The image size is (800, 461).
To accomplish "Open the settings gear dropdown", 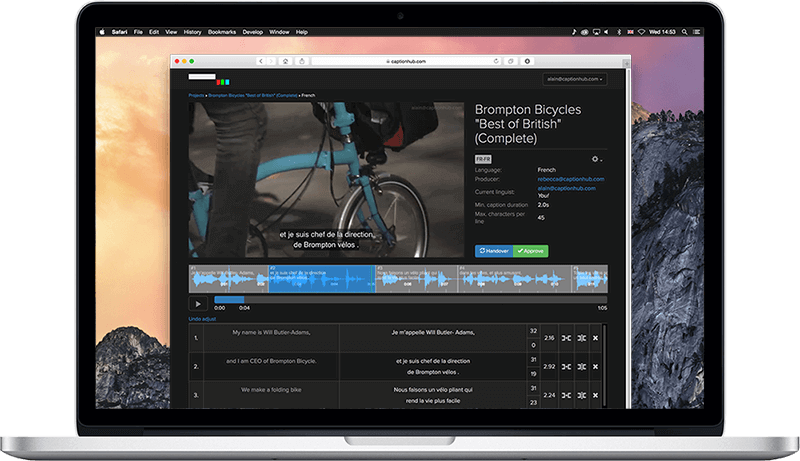I will click(599, 158).
